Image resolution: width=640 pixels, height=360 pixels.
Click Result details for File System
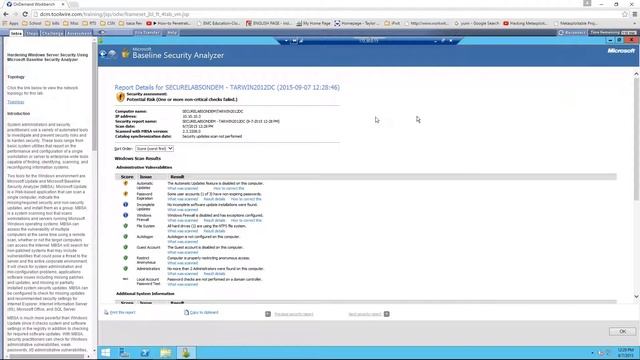[x=214, y=231]
